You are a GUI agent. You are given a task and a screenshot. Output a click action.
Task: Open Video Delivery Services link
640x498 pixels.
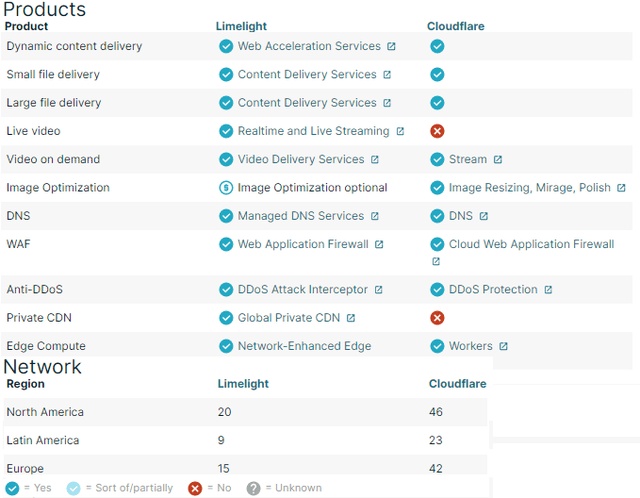pyautogui.click(x=301, y=159)
